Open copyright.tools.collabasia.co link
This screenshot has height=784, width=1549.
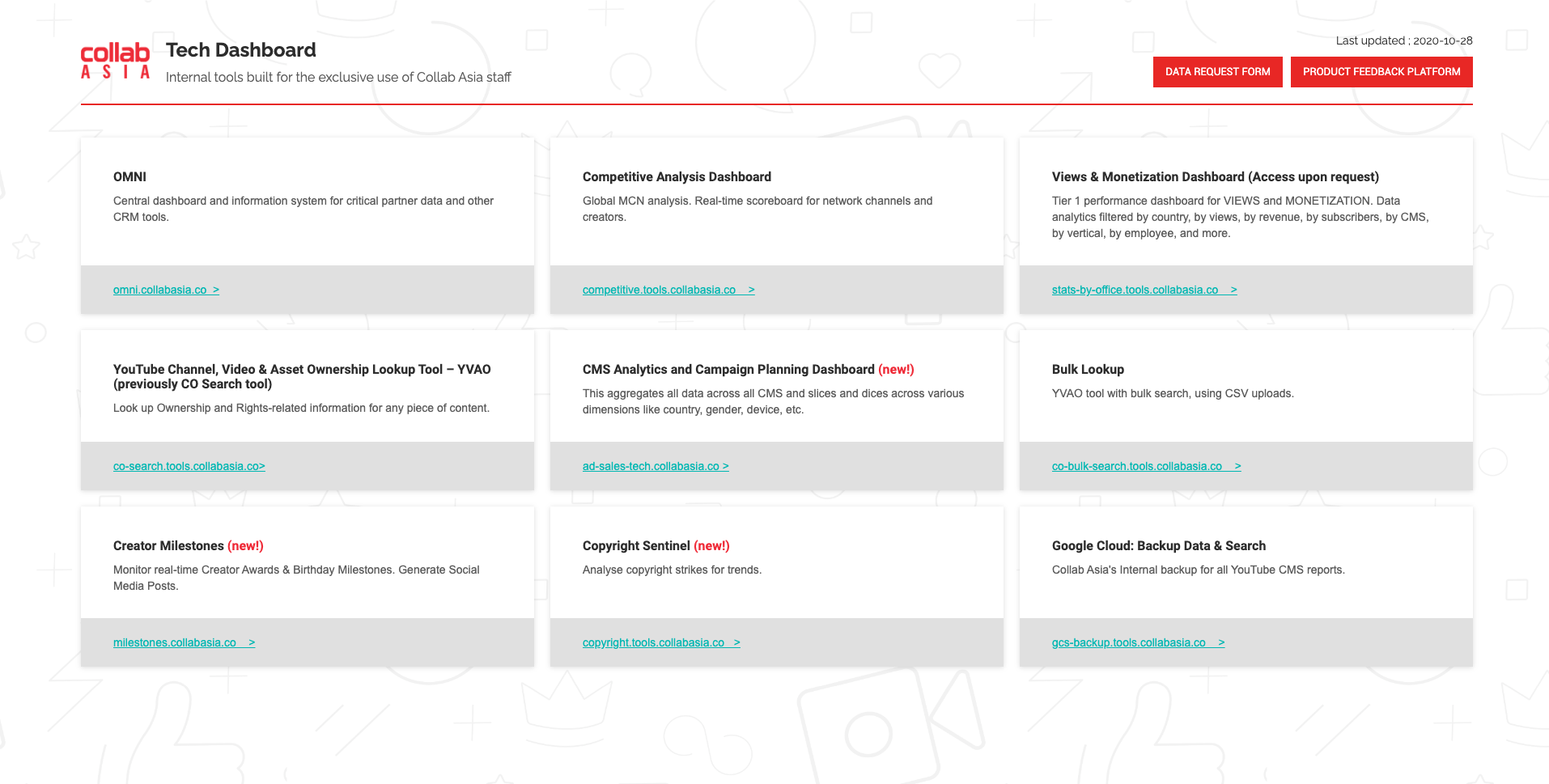click(661, 642)
